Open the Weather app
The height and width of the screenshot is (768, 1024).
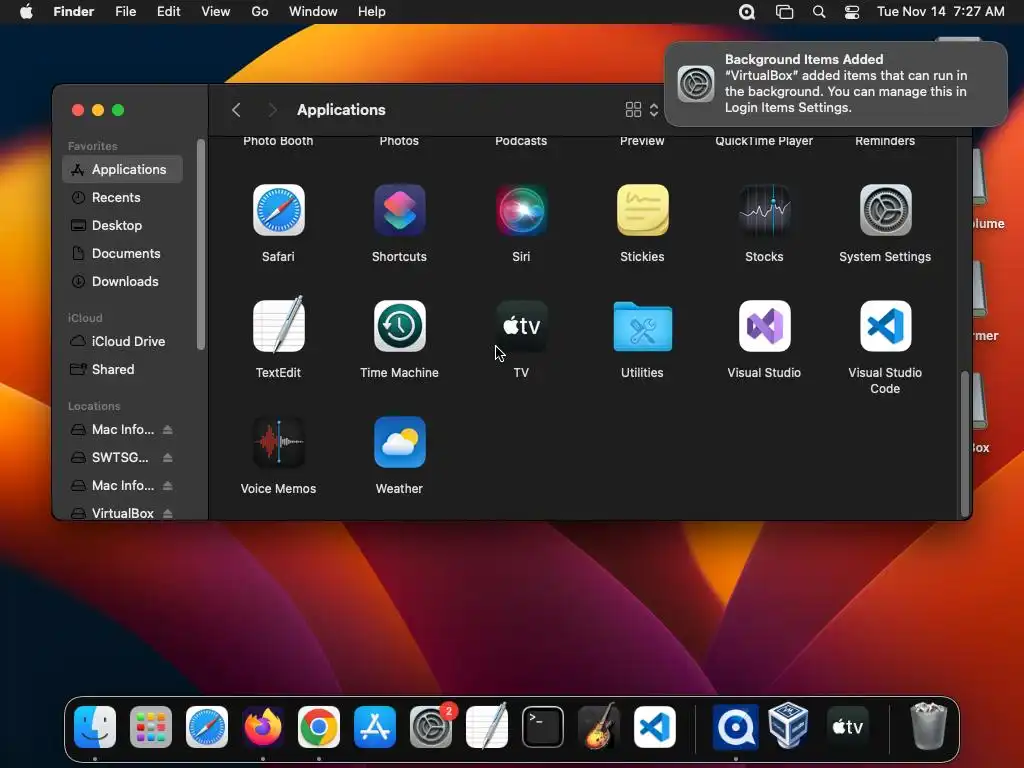click(400, 442)
